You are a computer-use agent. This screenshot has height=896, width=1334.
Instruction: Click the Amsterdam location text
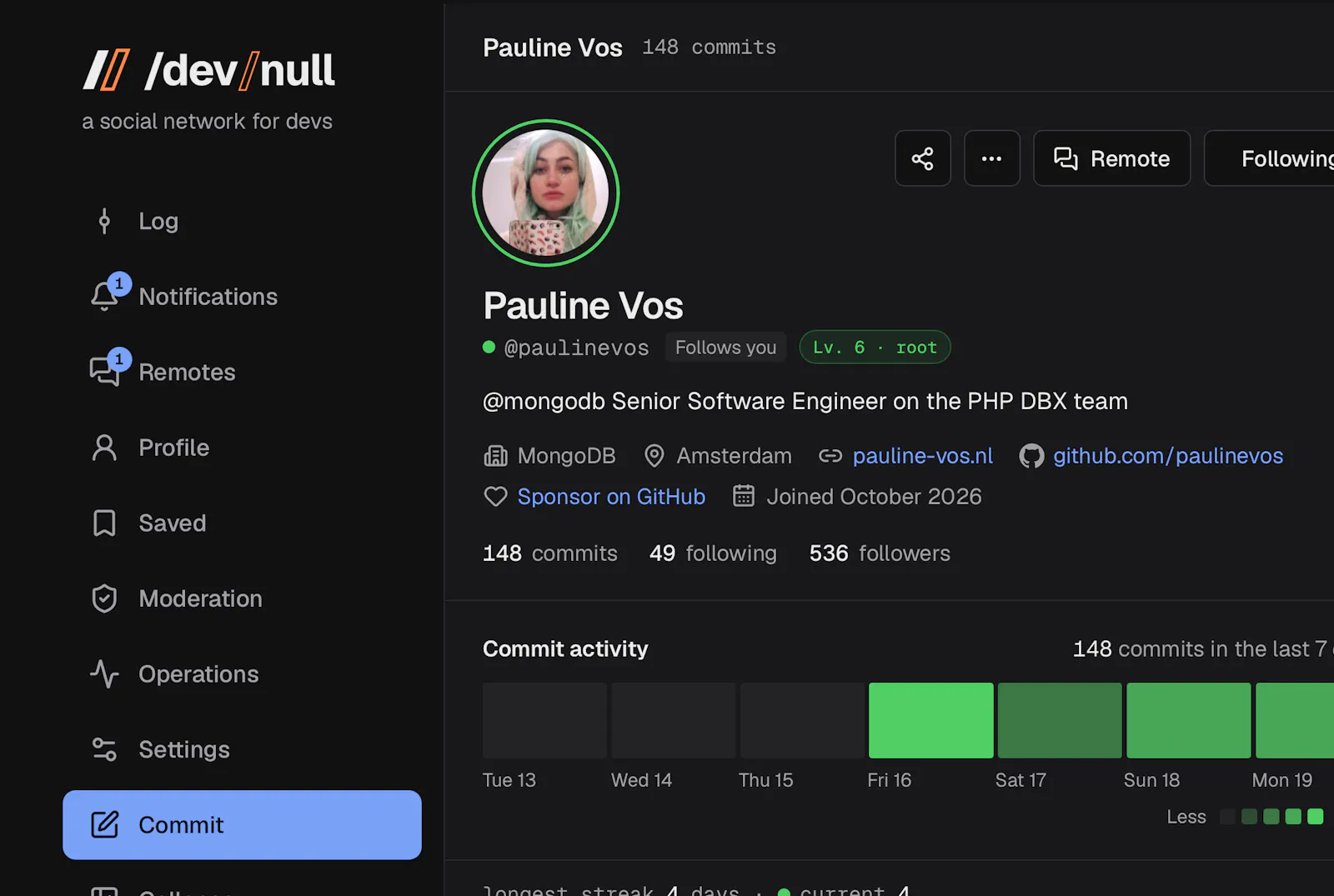pos(734,456)
